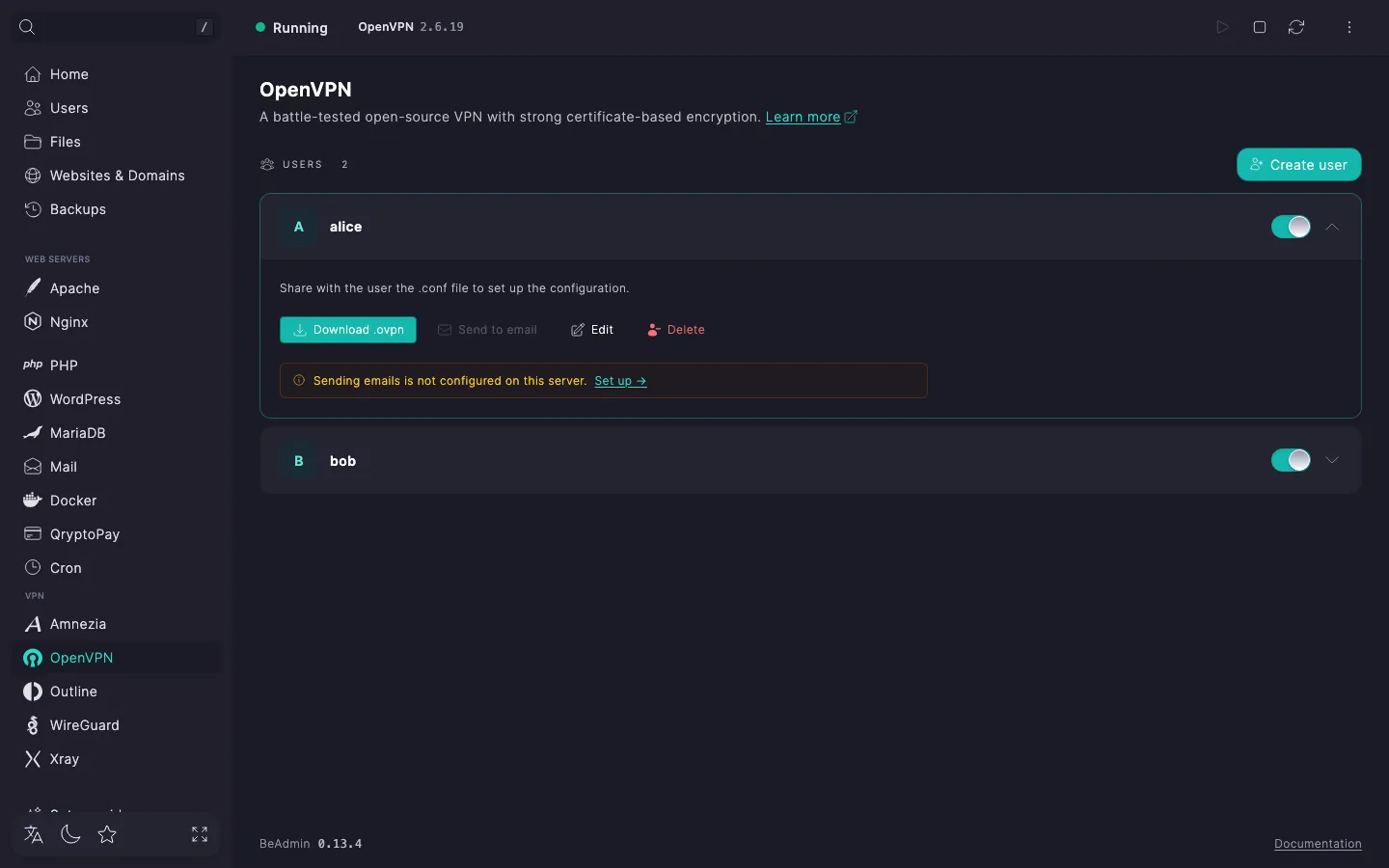Image resolution: width=1389 pixels, height=868 pixels.
Task: Click the PHP icon in sidebar
Action: [33, 366]
